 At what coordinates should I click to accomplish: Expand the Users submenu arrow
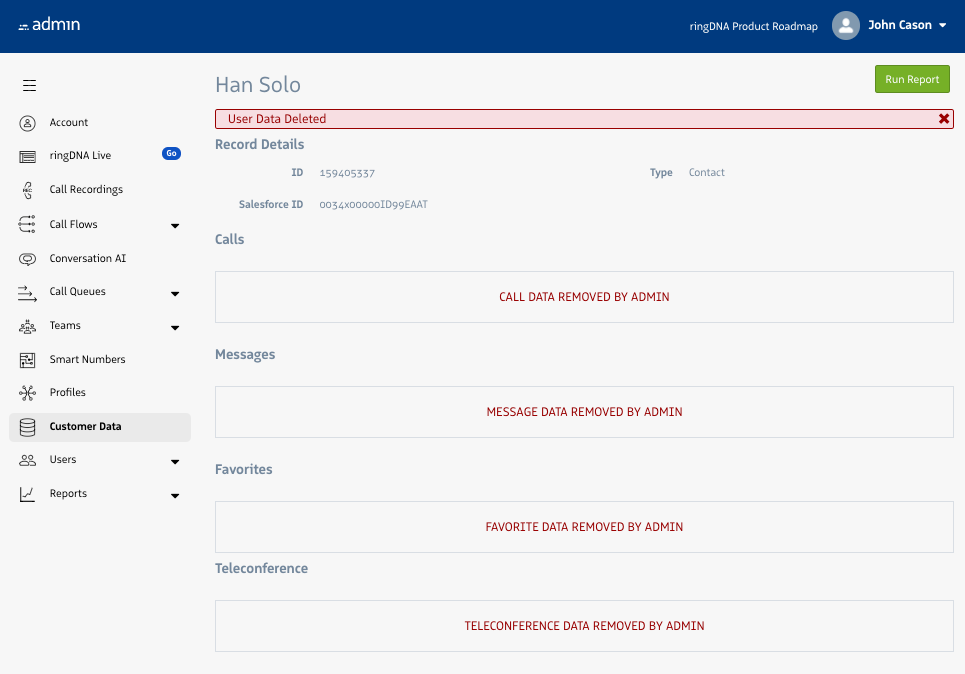175,462
